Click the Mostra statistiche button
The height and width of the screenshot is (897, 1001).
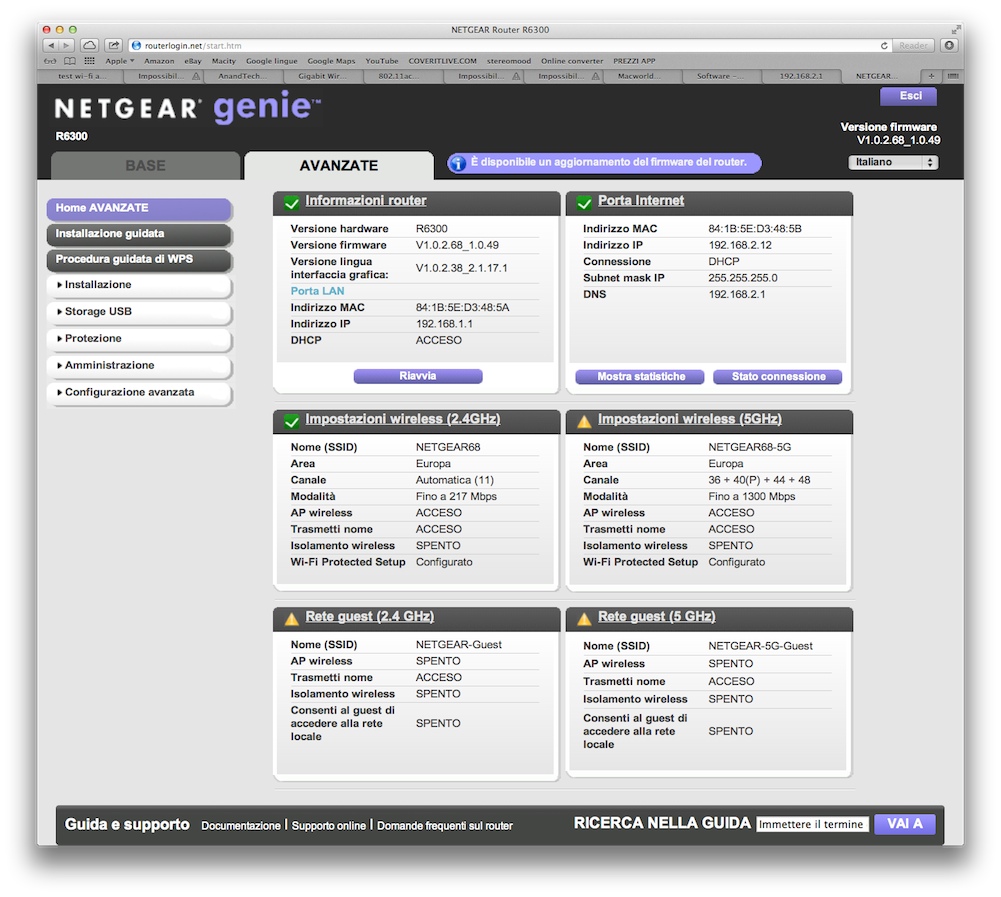click(640, 377)
